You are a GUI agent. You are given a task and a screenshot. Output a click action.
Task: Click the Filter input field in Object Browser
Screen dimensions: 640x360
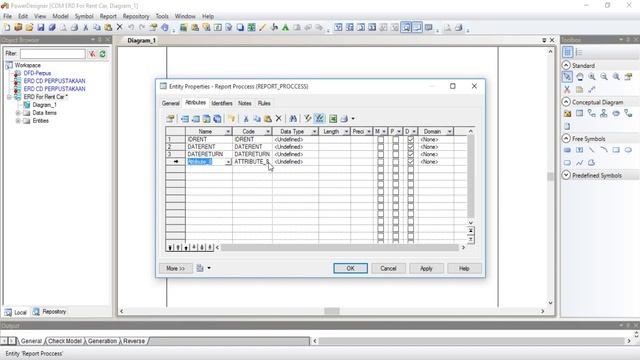pyautogui.click(x=53, y=53)
